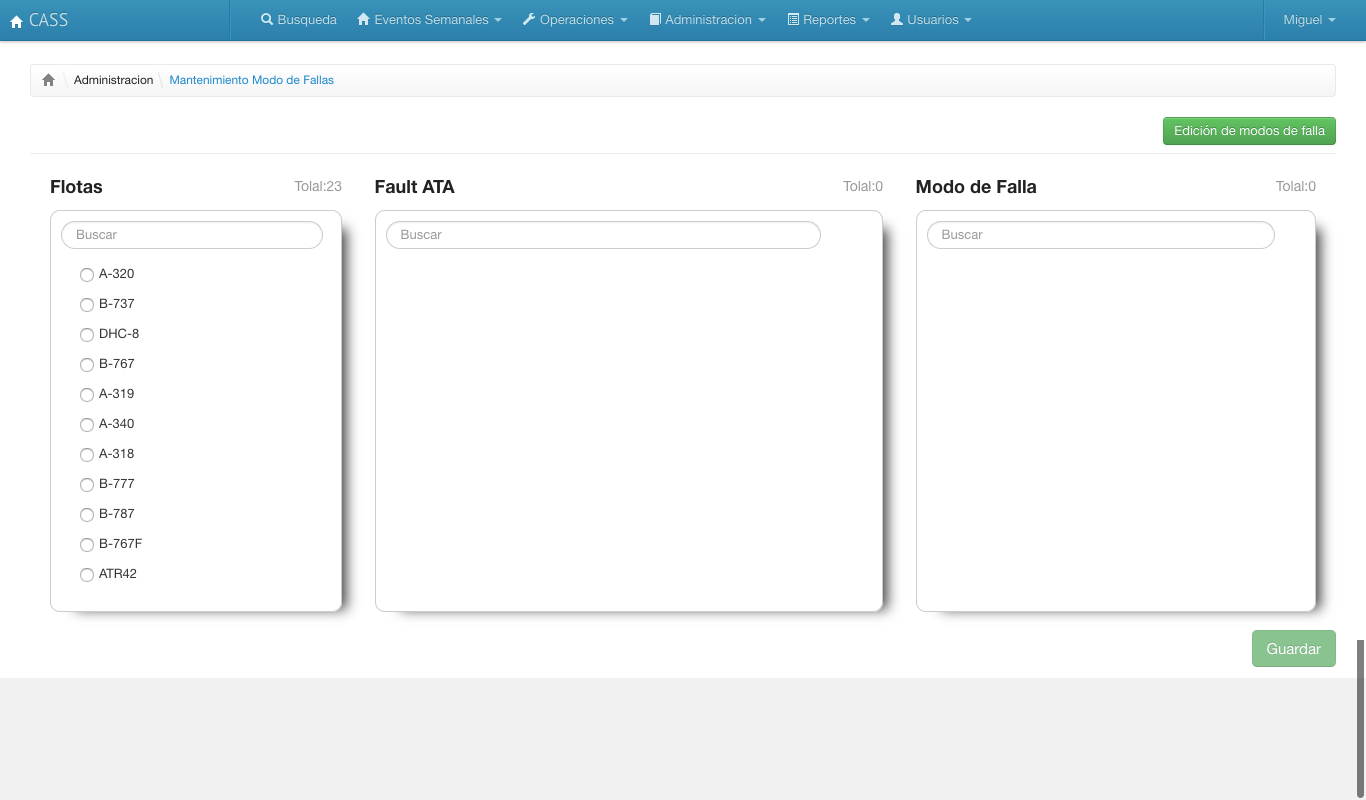Focus the Flotas Buscar search field
The height and width of the screenshot is (800, 1366).
[192, 235]
